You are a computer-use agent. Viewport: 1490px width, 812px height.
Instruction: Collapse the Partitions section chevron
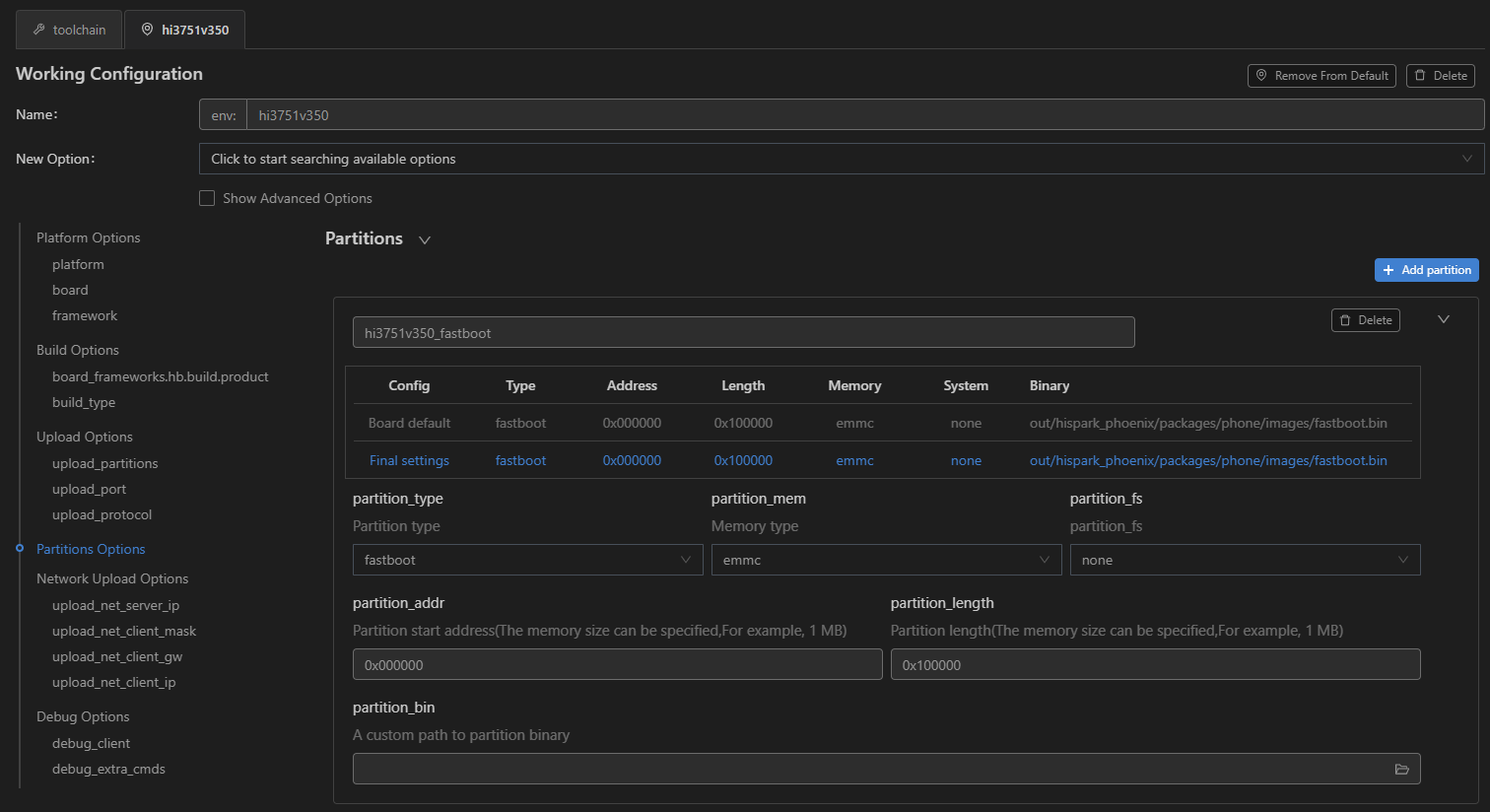click(x=425, y=239)
